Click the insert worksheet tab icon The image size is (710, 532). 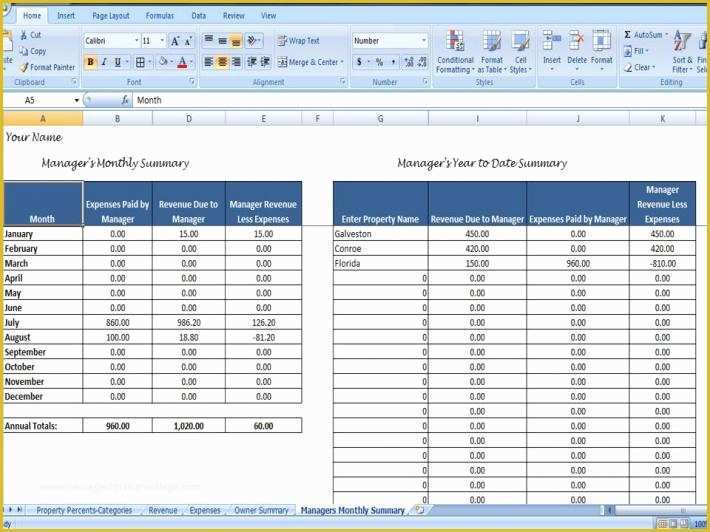click(419, 510)
